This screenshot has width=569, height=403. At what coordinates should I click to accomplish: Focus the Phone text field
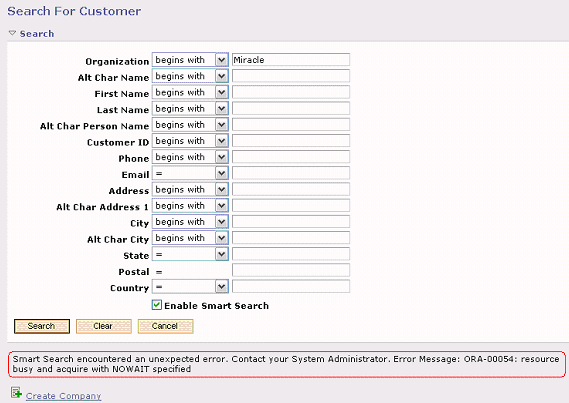291,157
